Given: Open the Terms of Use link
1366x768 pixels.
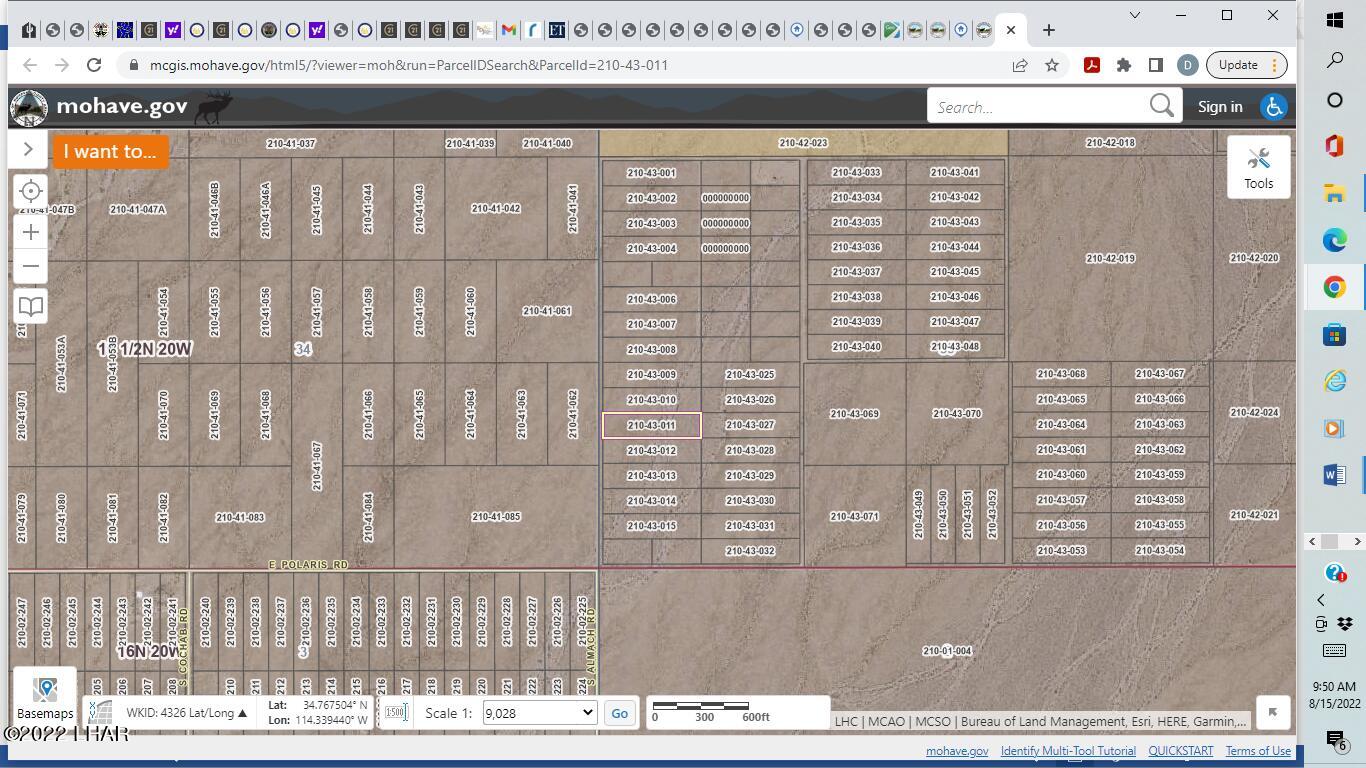Looking at the screenshot, I should coord(1258,751).
